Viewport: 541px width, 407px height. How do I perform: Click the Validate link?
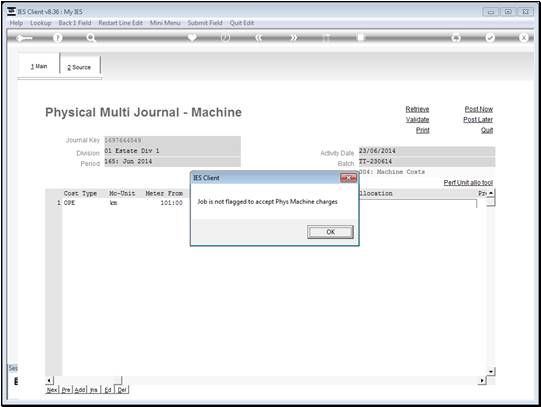(417, 120)
